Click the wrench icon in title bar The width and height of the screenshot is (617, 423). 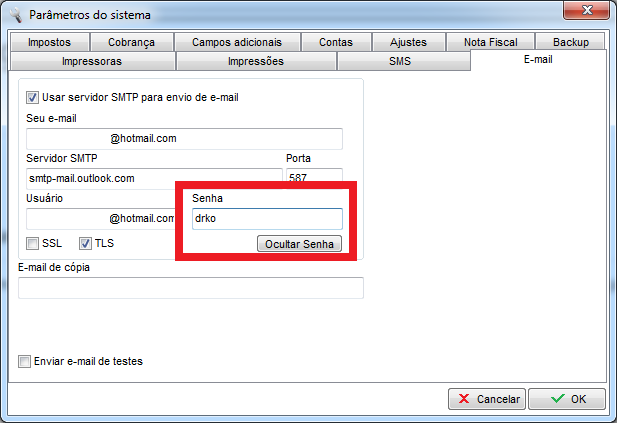coord(16,13)
